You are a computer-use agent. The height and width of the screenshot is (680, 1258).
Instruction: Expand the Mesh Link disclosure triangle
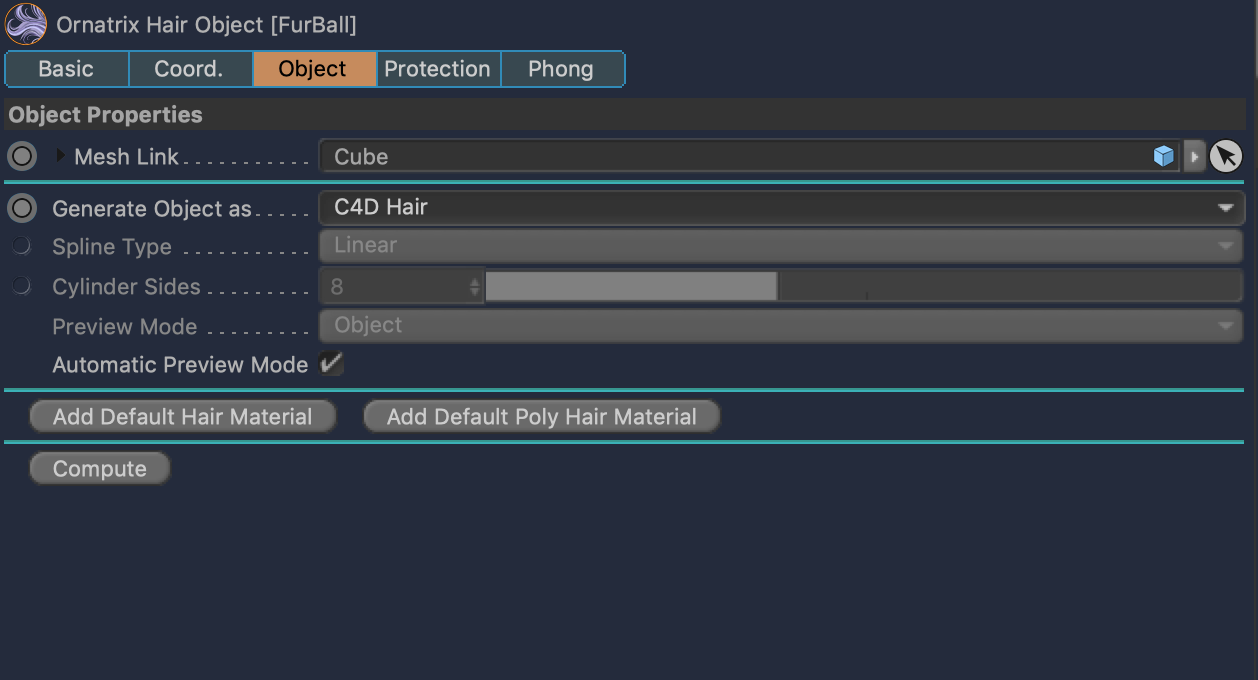click(x=61, y=157)
